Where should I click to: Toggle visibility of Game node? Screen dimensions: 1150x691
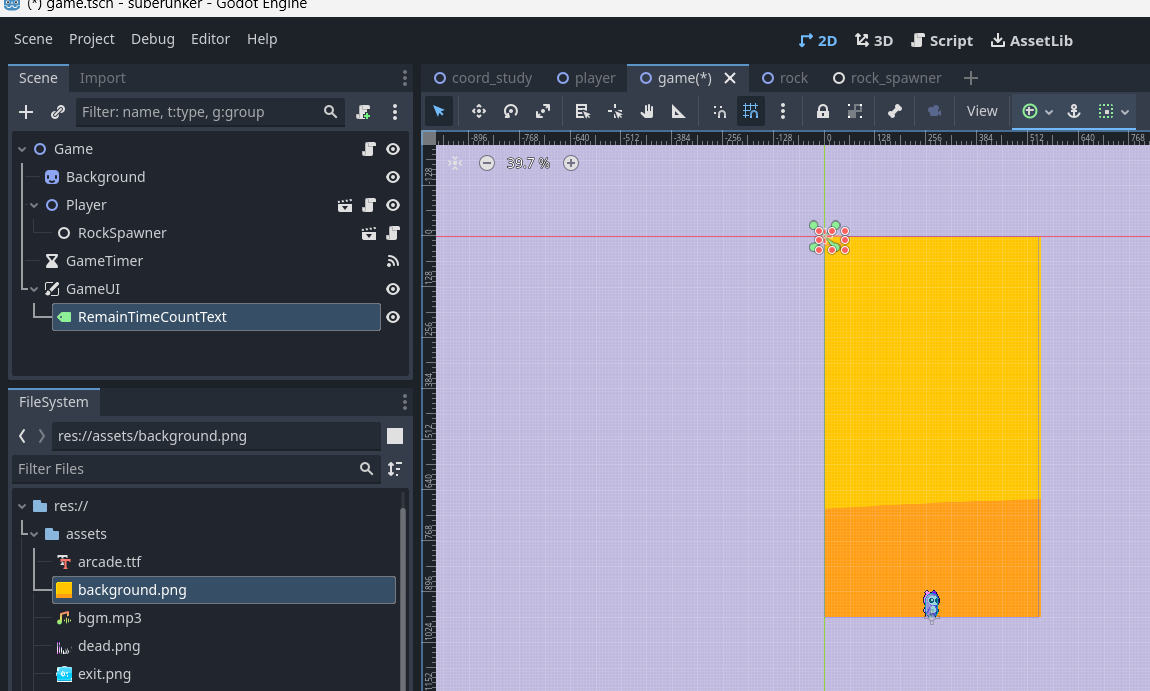[x=393, y=149]
